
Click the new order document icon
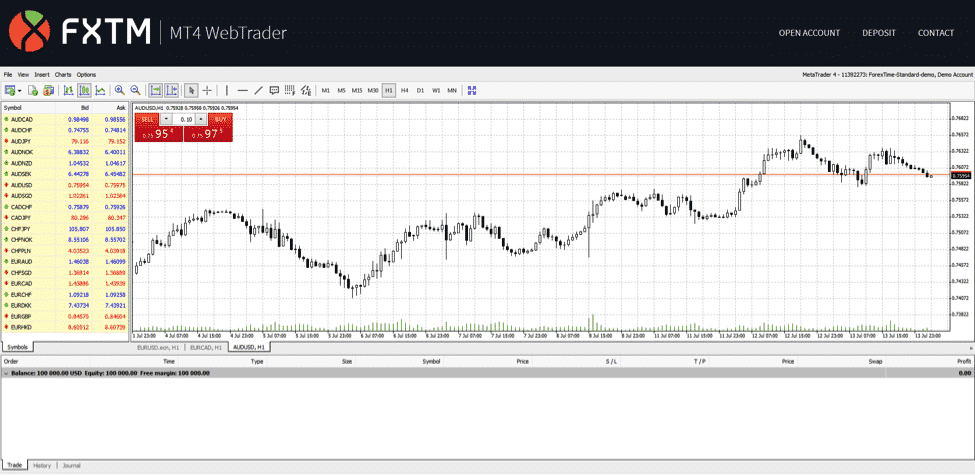[34, 90]
